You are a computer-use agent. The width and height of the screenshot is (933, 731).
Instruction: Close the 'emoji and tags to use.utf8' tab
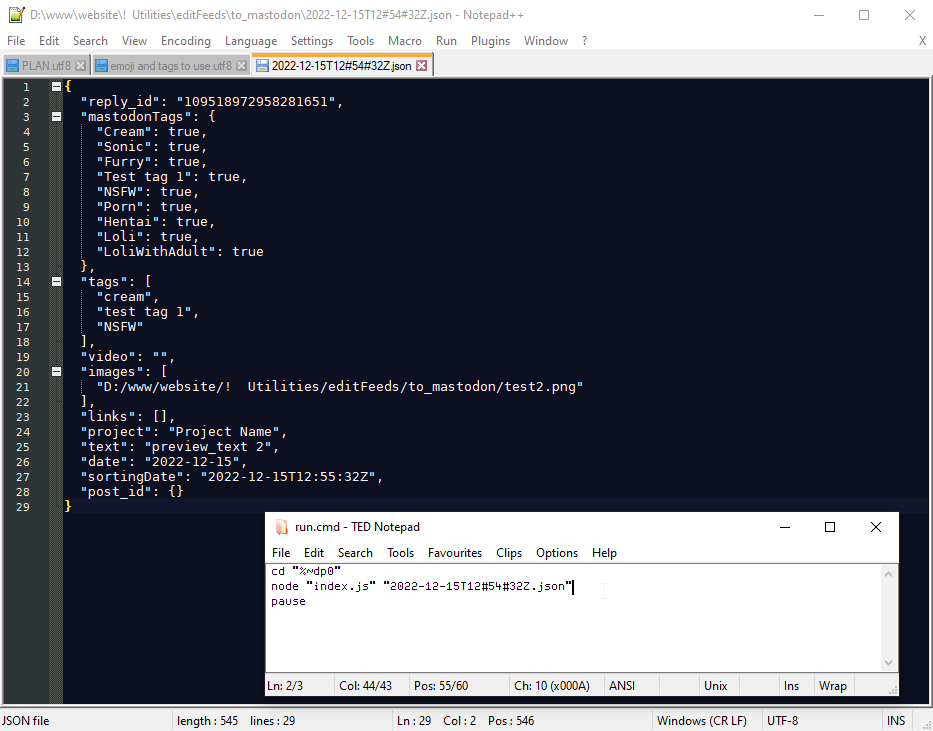point(241,66)
